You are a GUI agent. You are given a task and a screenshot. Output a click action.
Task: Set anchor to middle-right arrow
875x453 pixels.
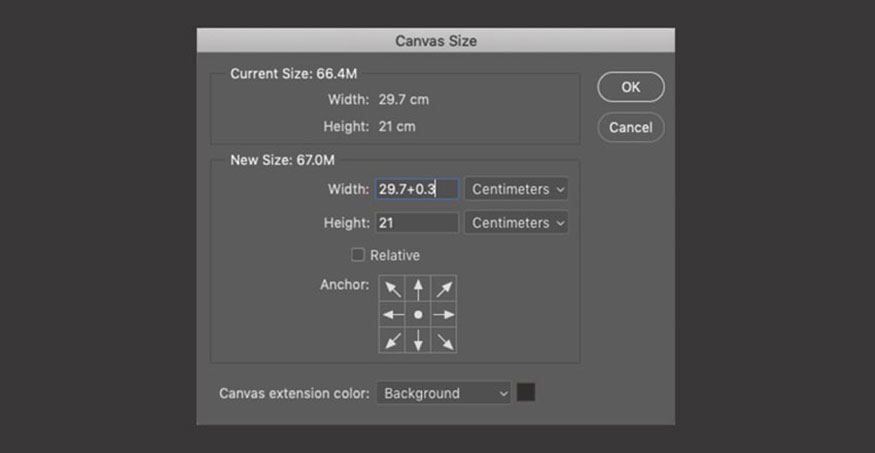444,315
